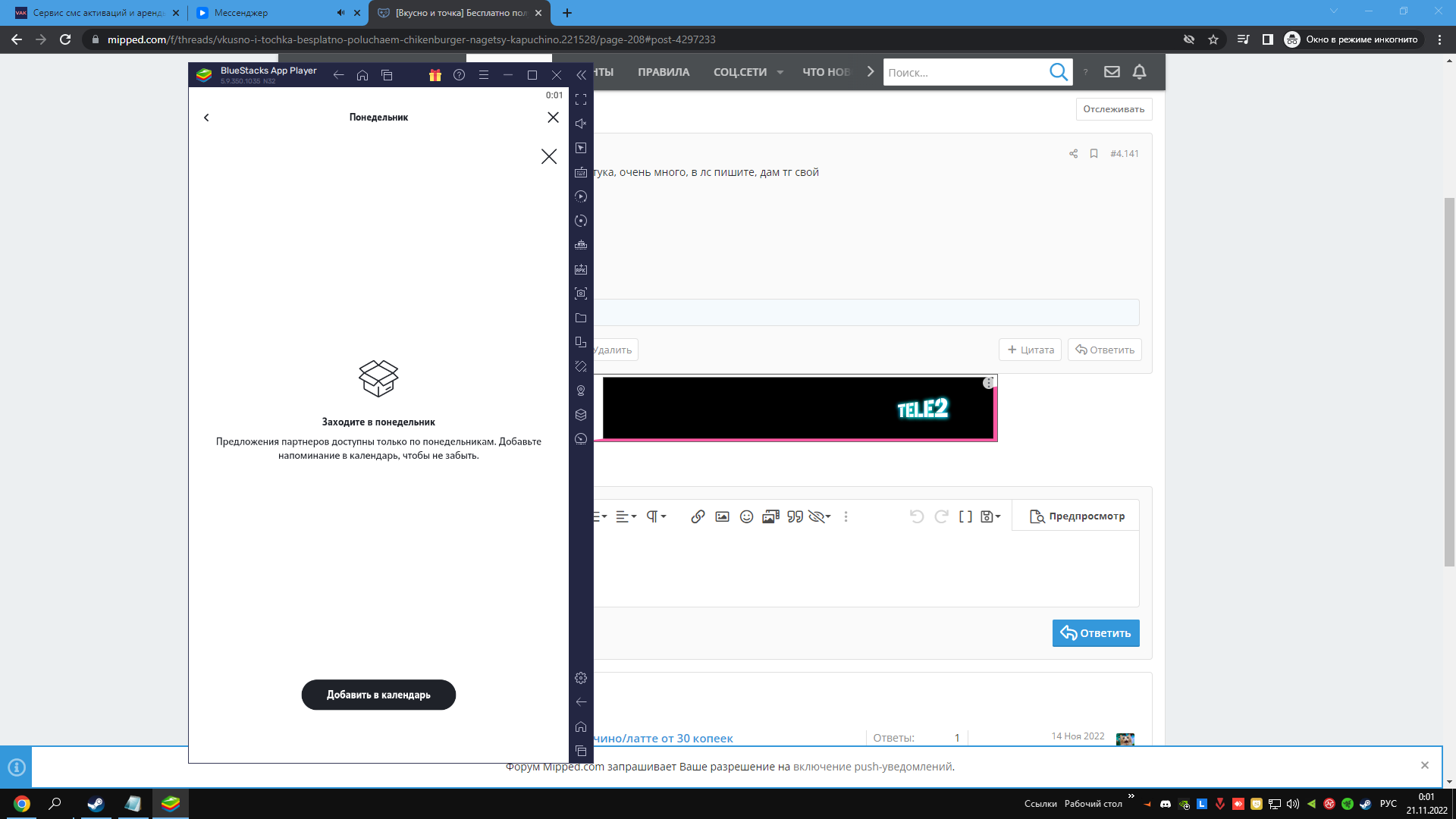
Task: Insert media in reply editor
Action: pos(770,516)
